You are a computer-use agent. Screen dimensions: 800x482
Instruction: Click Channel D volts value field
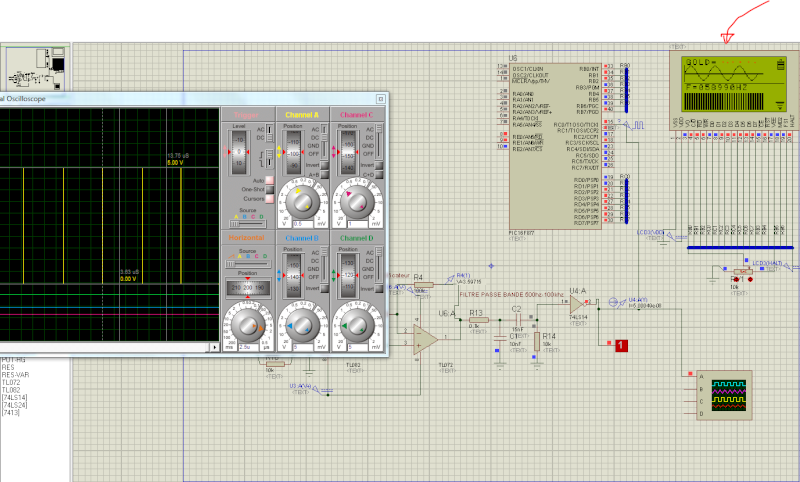358,347
